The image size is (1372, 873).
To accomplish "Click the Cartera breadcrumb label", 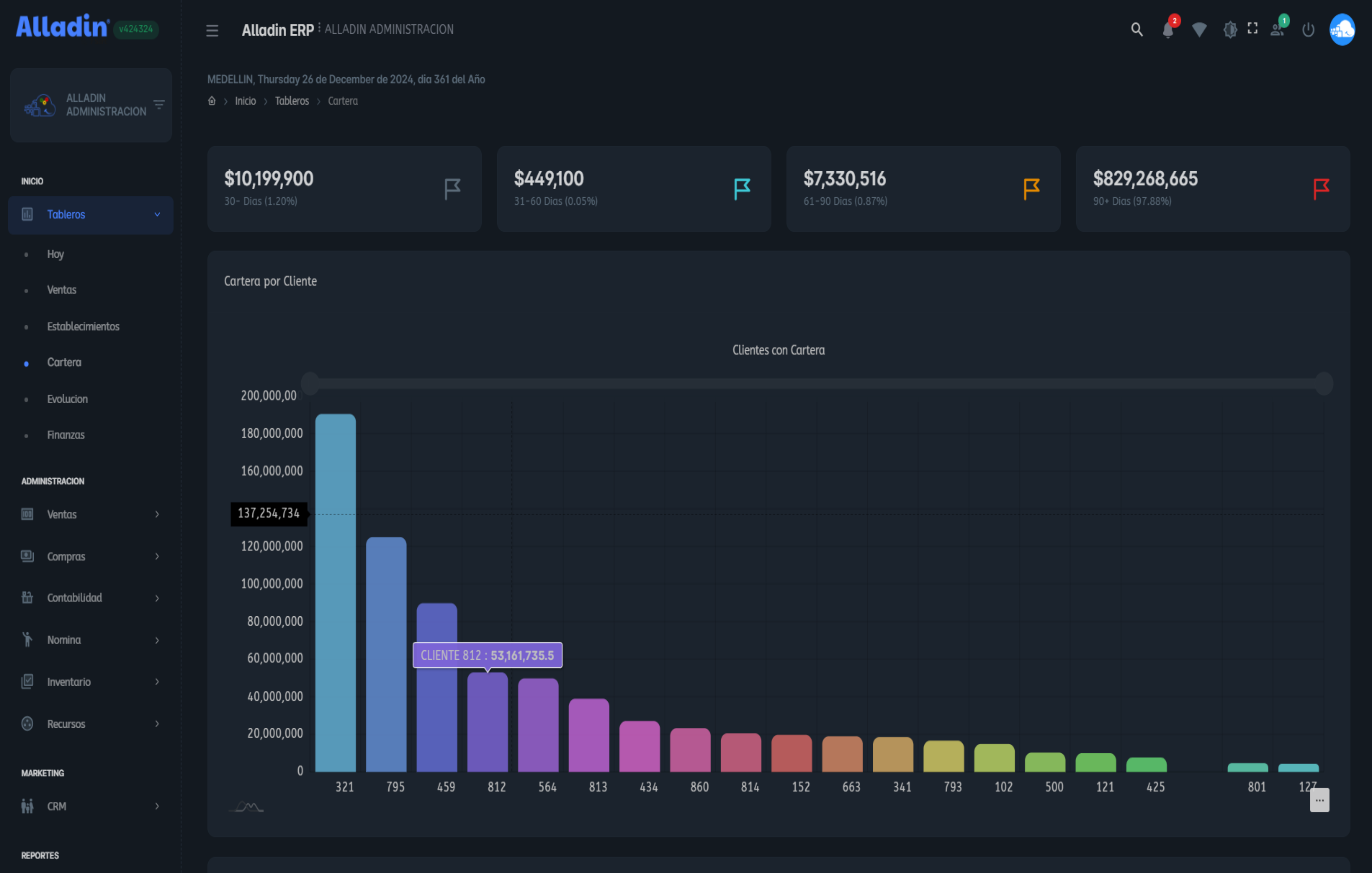I will (x=343, y=101).
